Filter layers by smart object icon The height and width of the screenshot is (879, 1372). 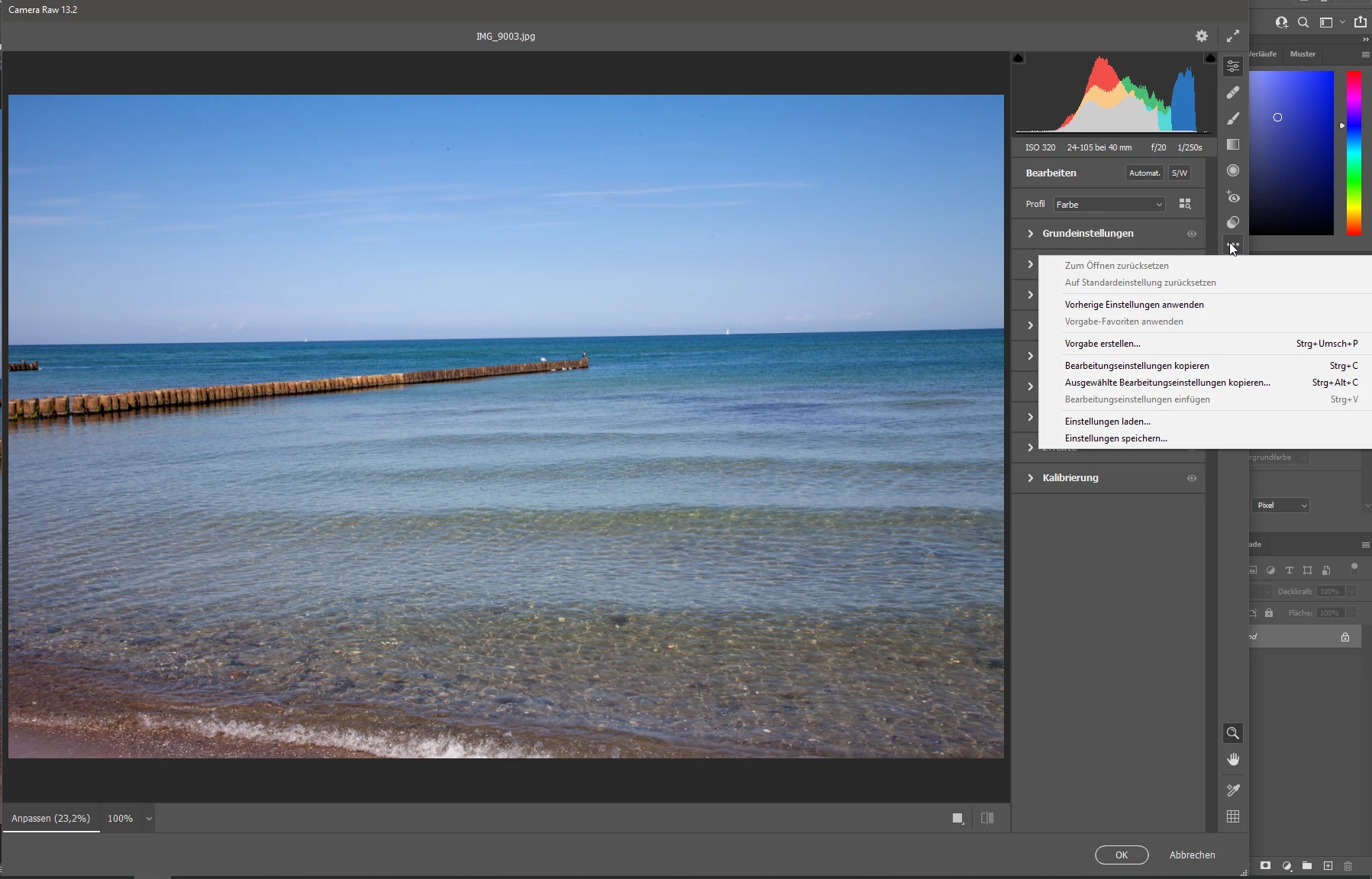point(1326,570)
